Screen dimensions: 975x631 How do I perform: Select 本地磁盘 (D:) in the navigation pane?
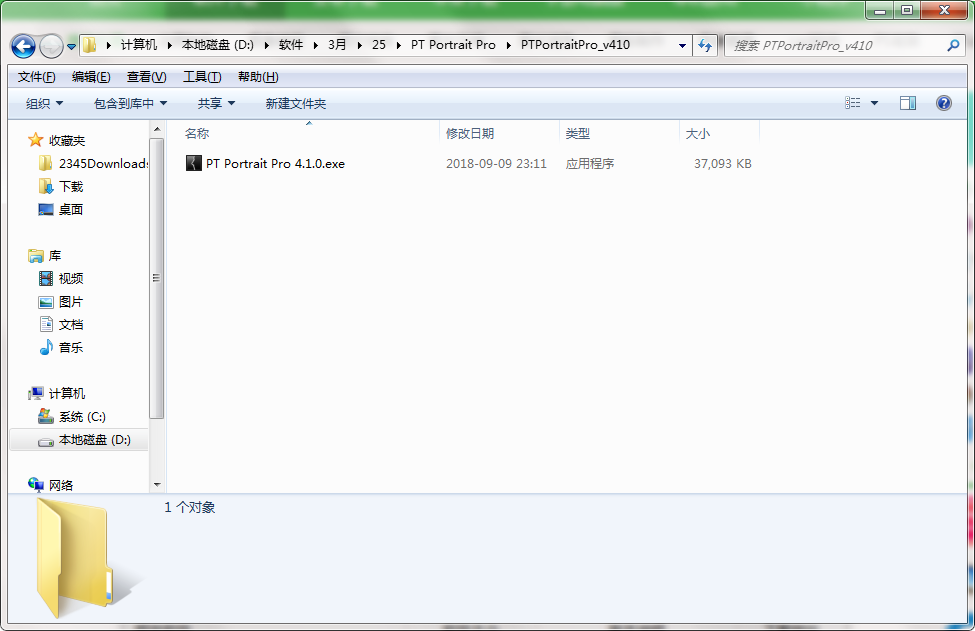95,440
